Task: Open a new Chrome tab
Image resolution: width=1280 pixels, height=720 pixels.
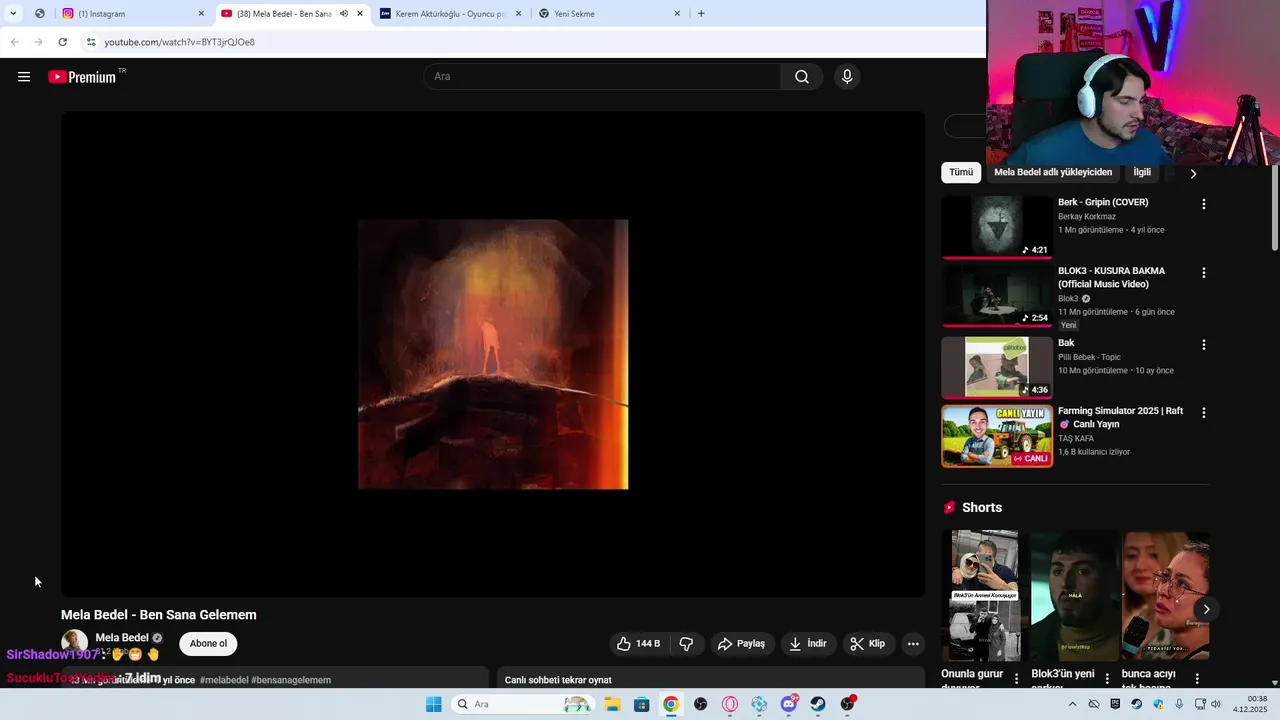Action: point(701,14)
